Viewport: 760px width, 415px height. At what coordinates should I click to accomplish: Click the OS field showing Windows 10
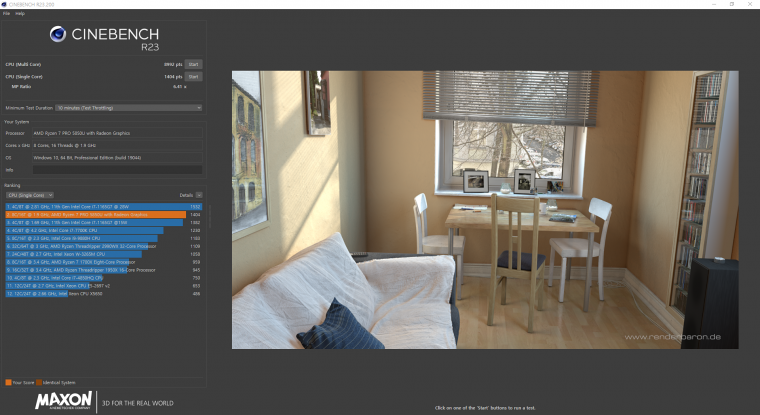(x=117, y=158)
